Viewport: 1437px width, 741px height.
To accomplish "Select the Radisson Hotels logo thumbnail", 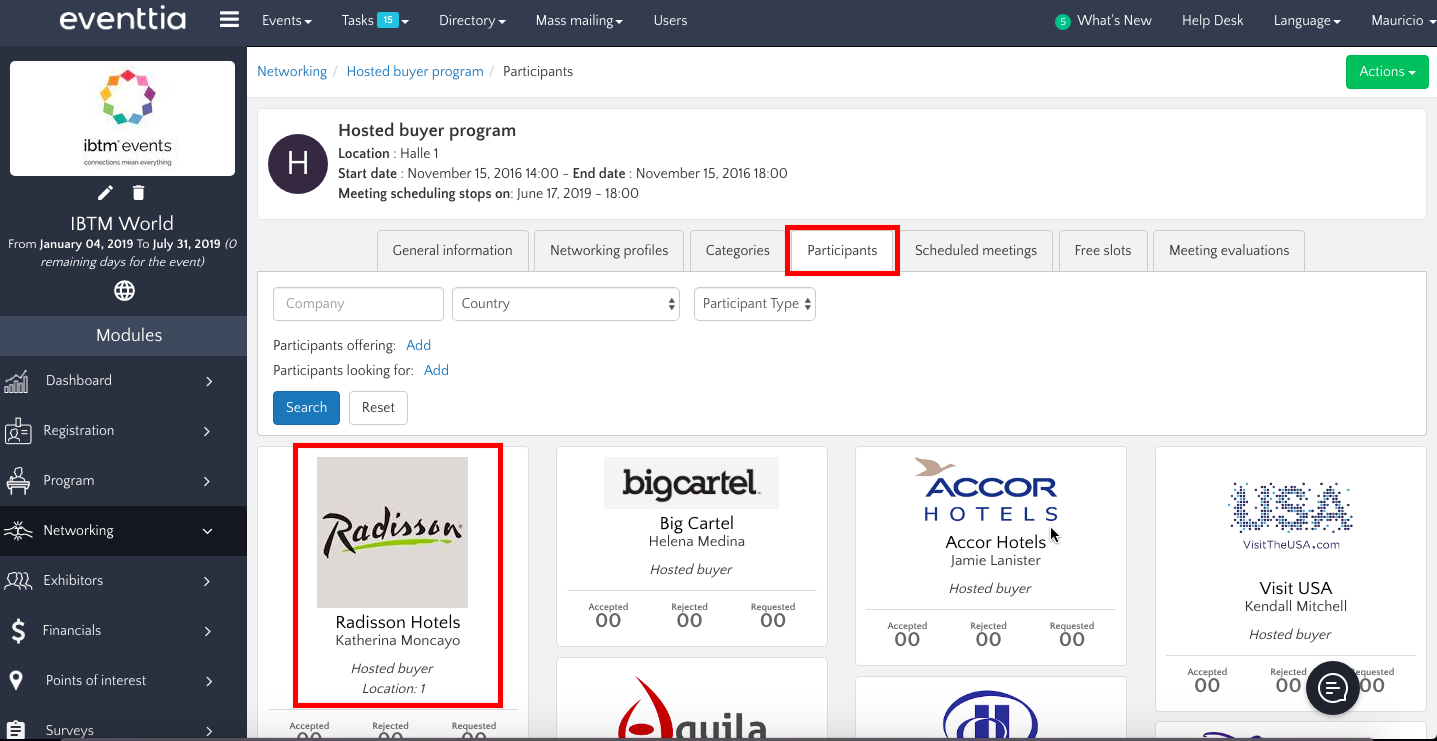I will pos(392,532).
